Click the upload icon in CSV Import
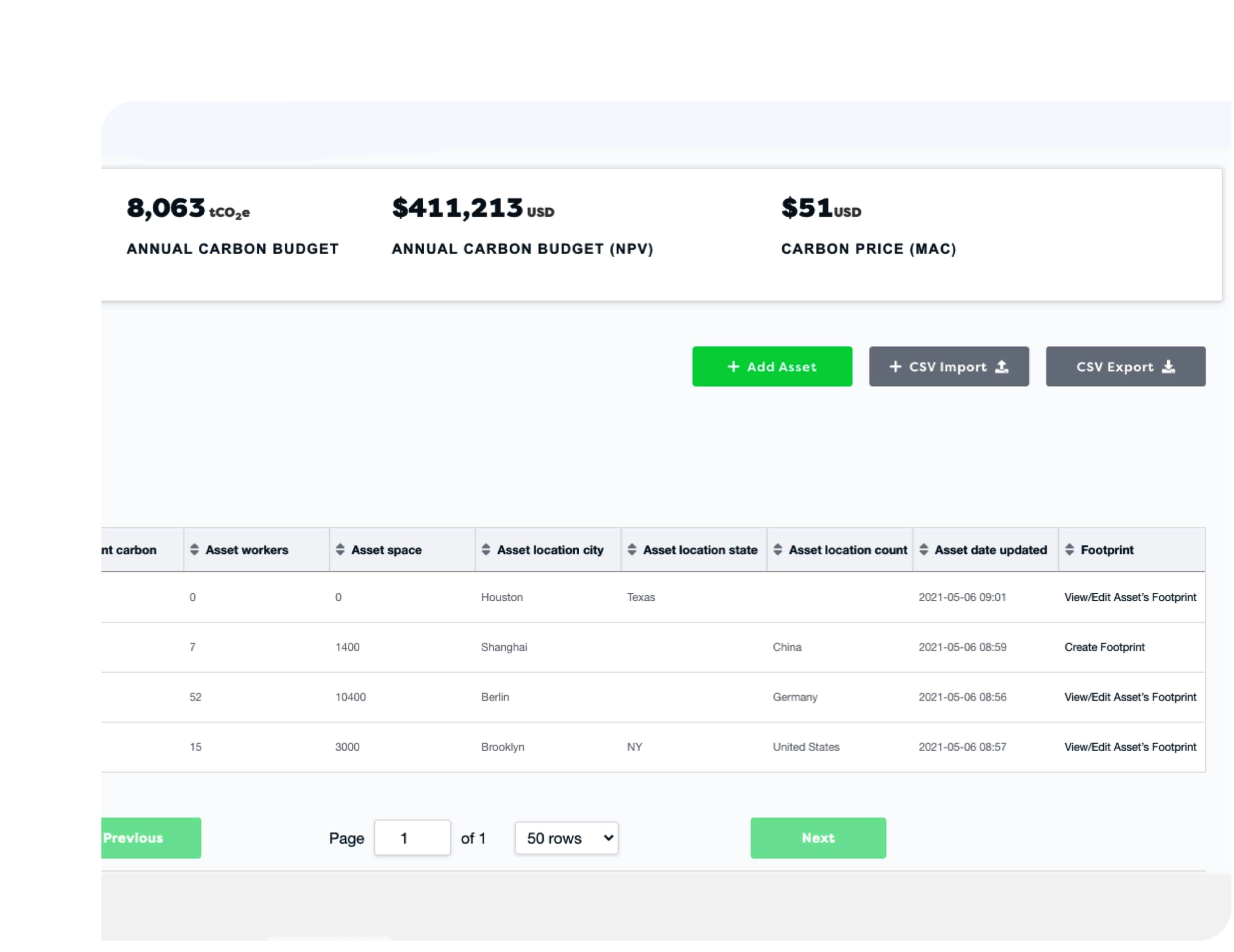Viewport: 1234px width, 952px height. click(1002, 367)
